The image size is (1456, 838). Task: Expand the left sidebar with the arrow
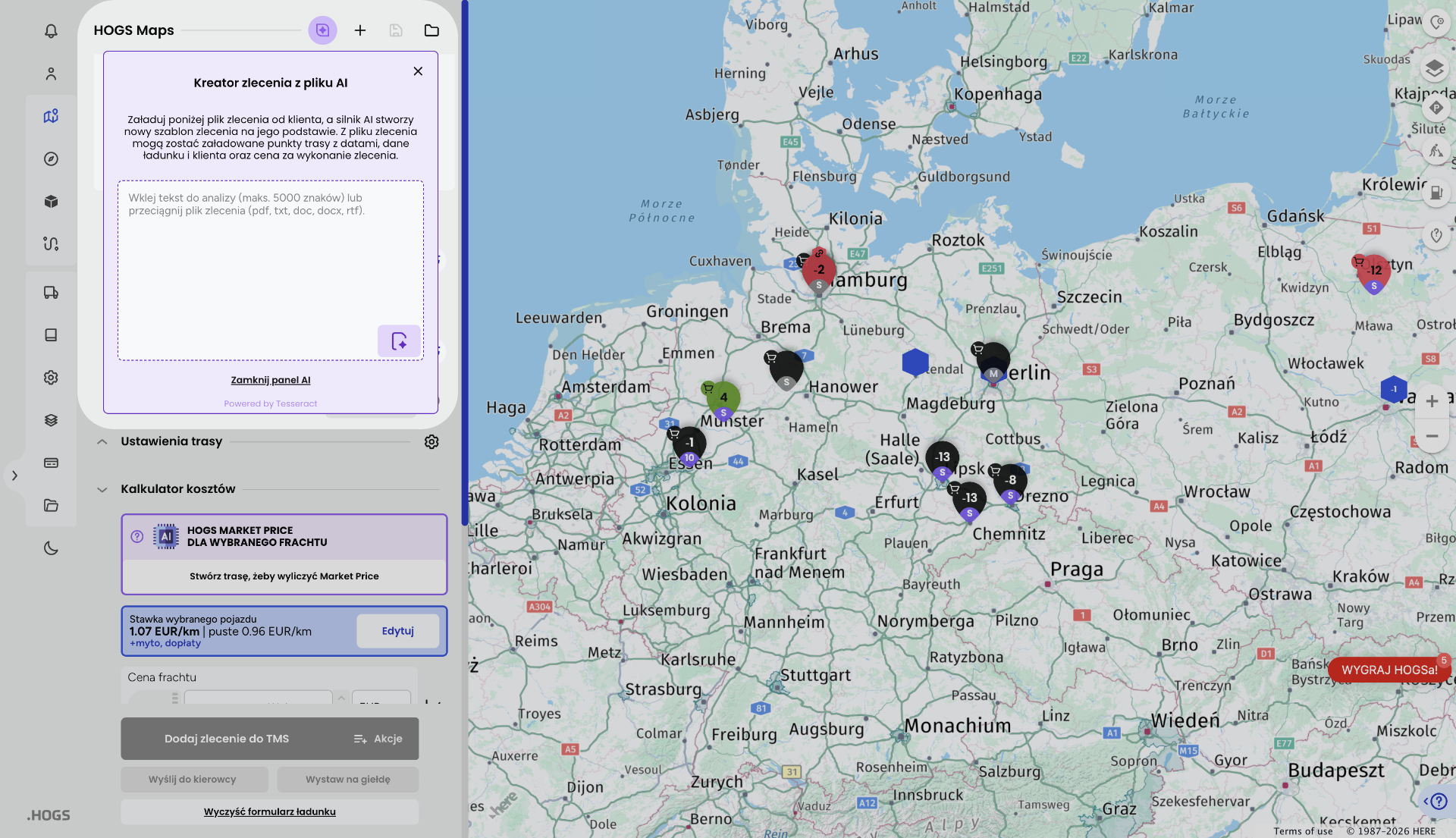(14, 475)
